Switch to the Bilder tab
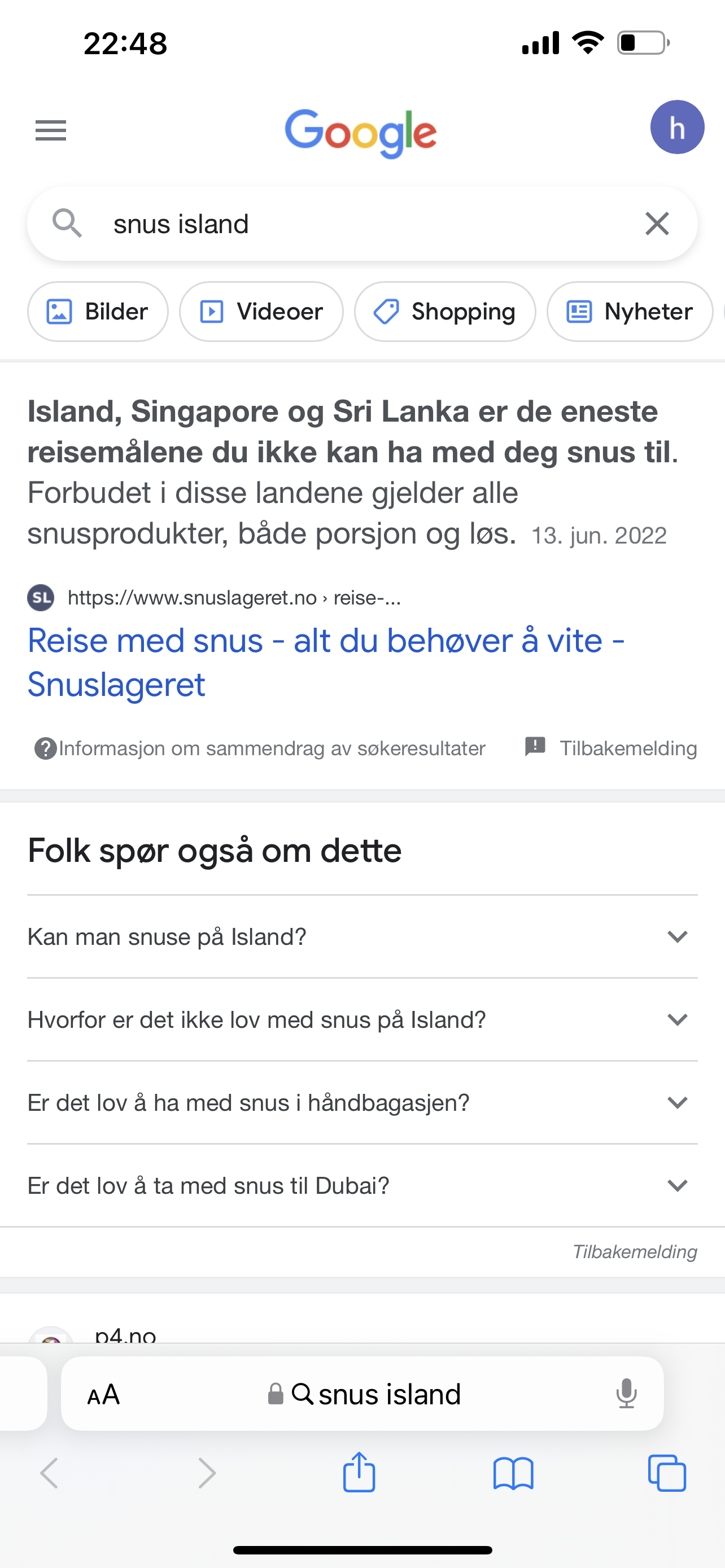725x1568 pixels. [98, 312]
